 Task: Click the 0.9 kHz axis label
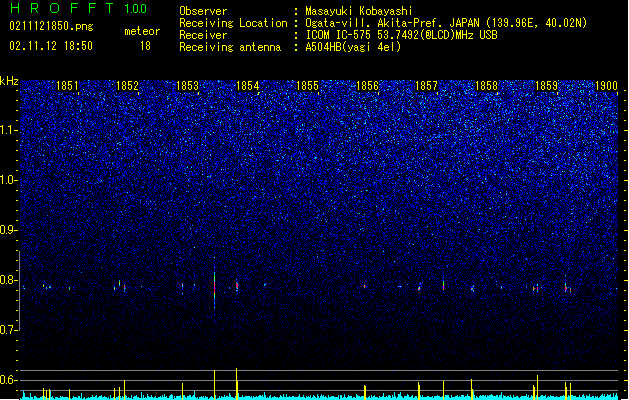pyautogui.click(x=8, y=230)
